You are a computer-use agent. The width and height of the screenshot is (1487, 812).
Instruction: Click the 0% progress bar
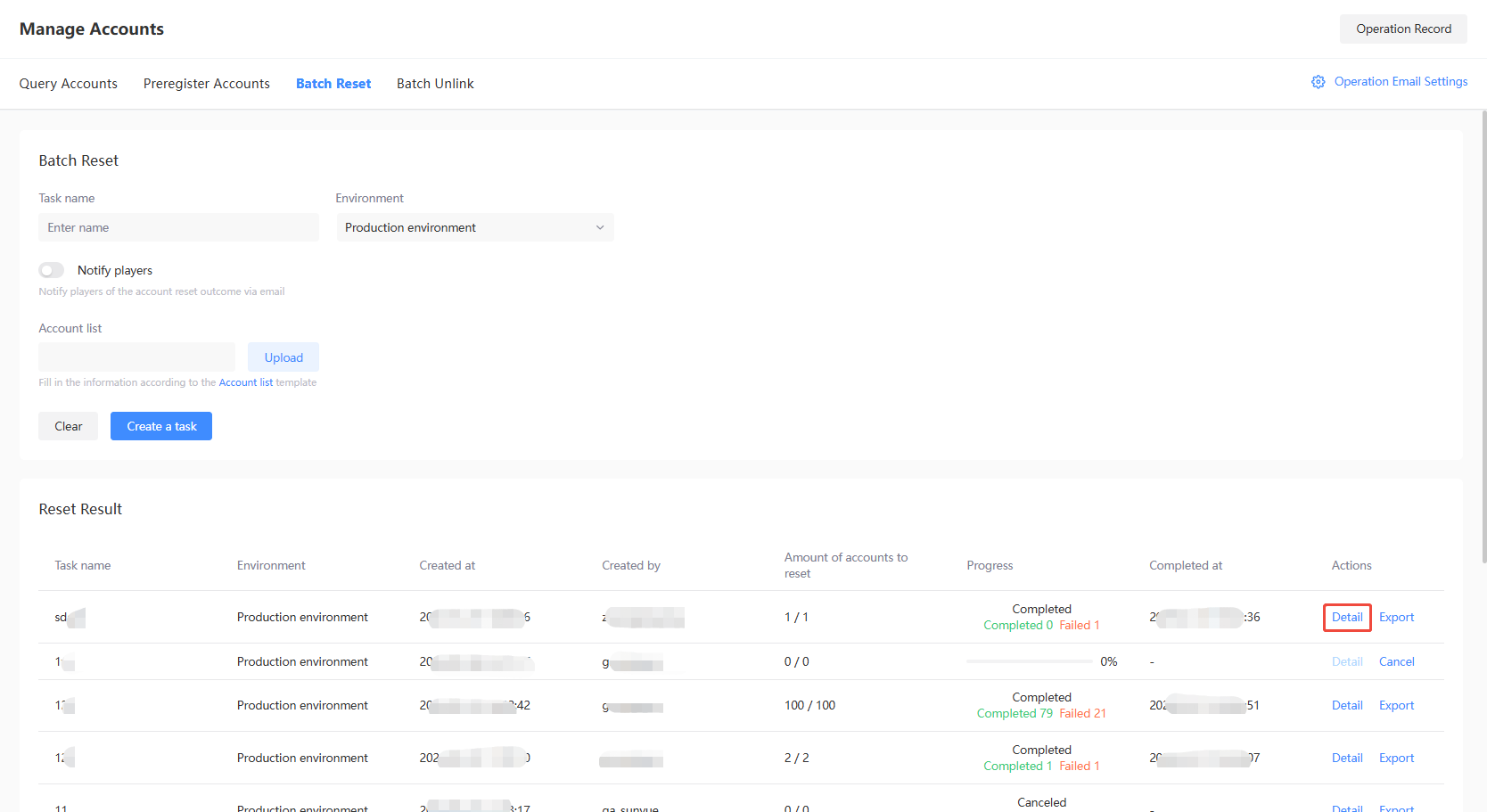(1030, 661)
